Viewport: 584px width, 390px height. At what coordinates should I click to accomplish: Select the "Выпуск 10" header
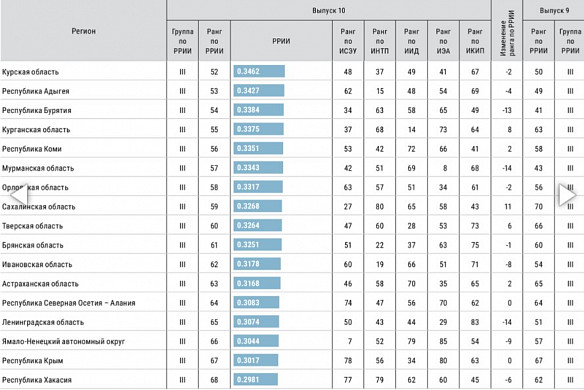click(329, 10)
